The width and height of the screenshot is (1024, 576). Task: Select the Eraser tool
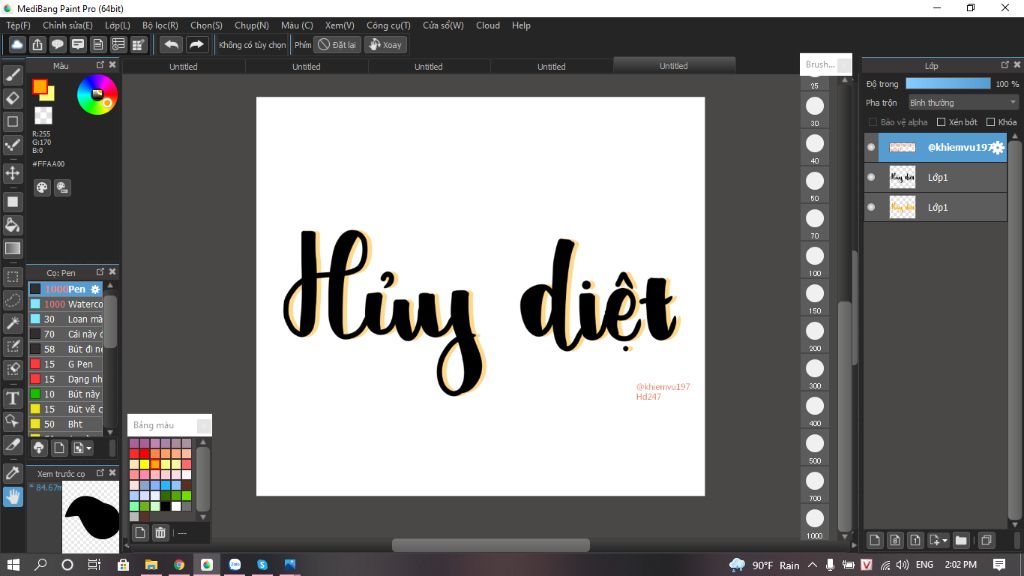point(12,98)
